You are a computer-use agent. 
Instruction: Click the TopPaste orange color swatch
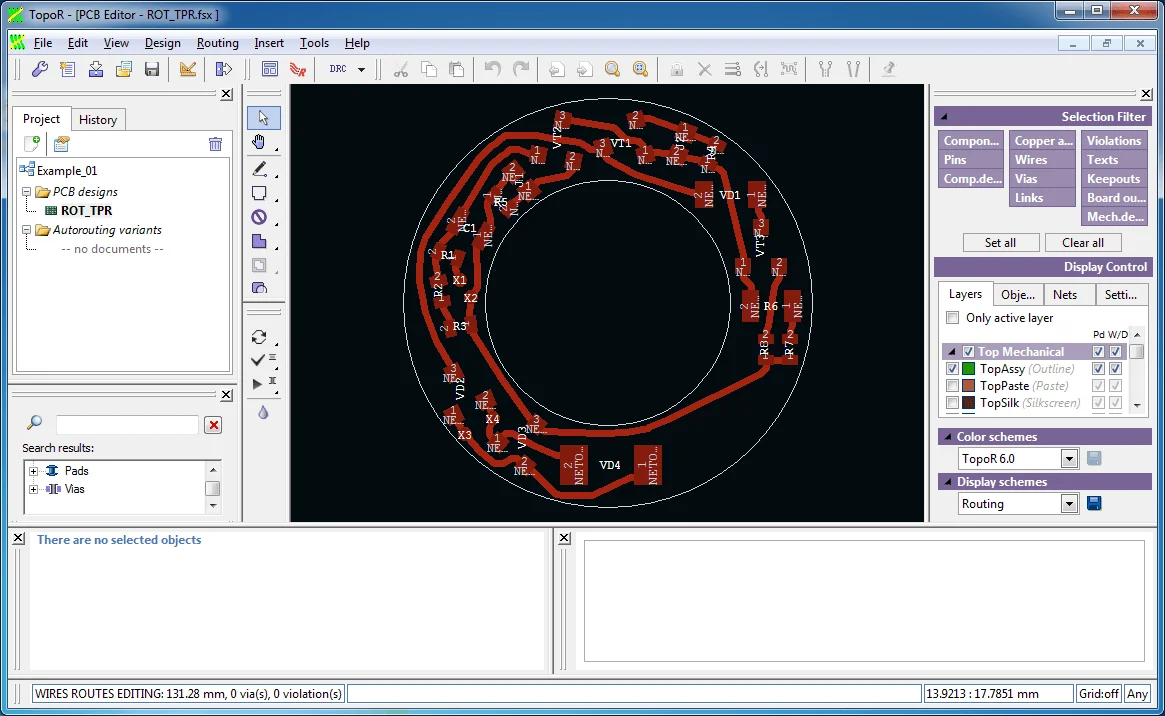click(x=968, y=385)
